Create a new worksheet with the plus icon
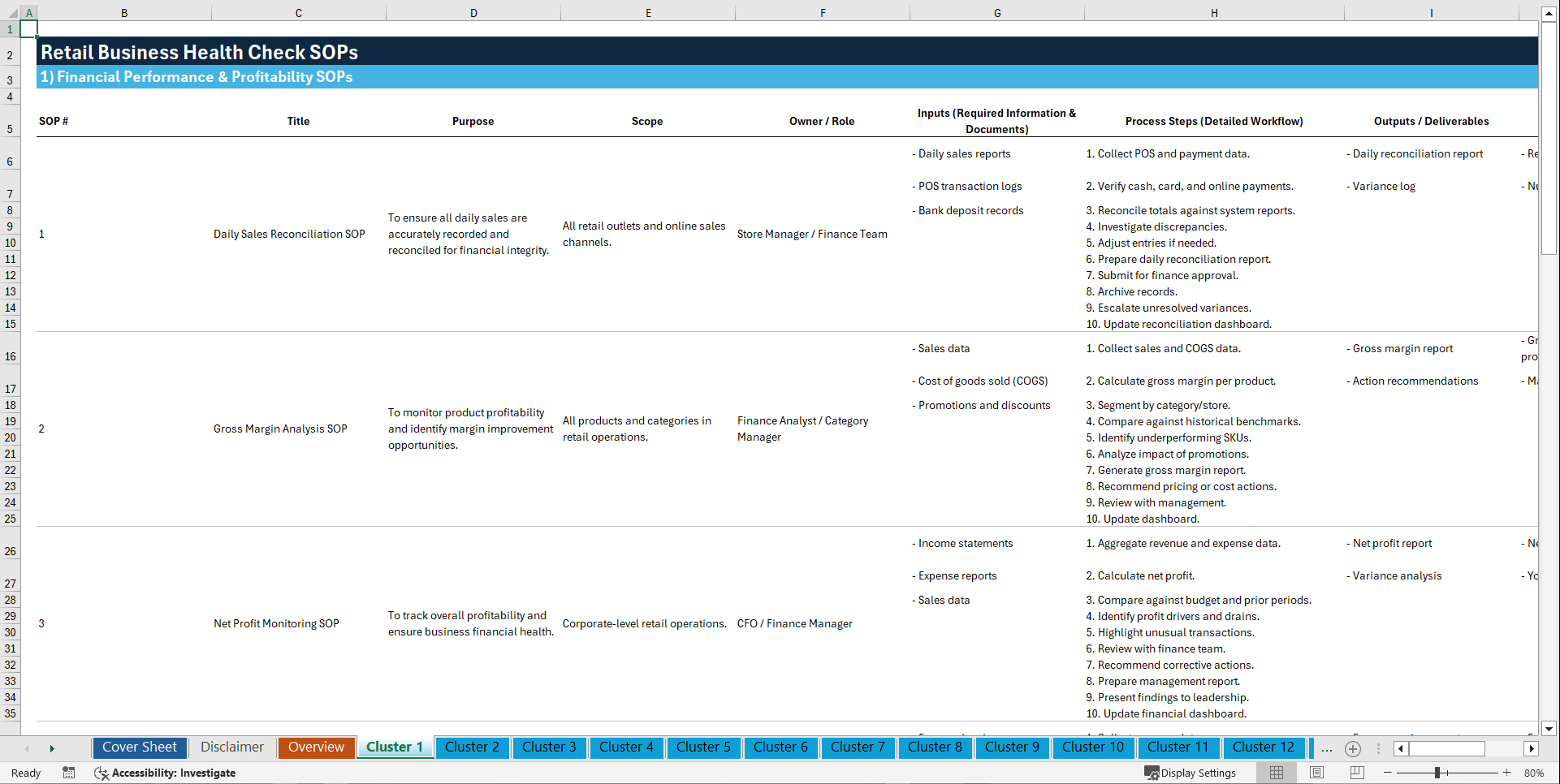The width and height of the screenshot is (1560, 784). (x=1353, y=748)
